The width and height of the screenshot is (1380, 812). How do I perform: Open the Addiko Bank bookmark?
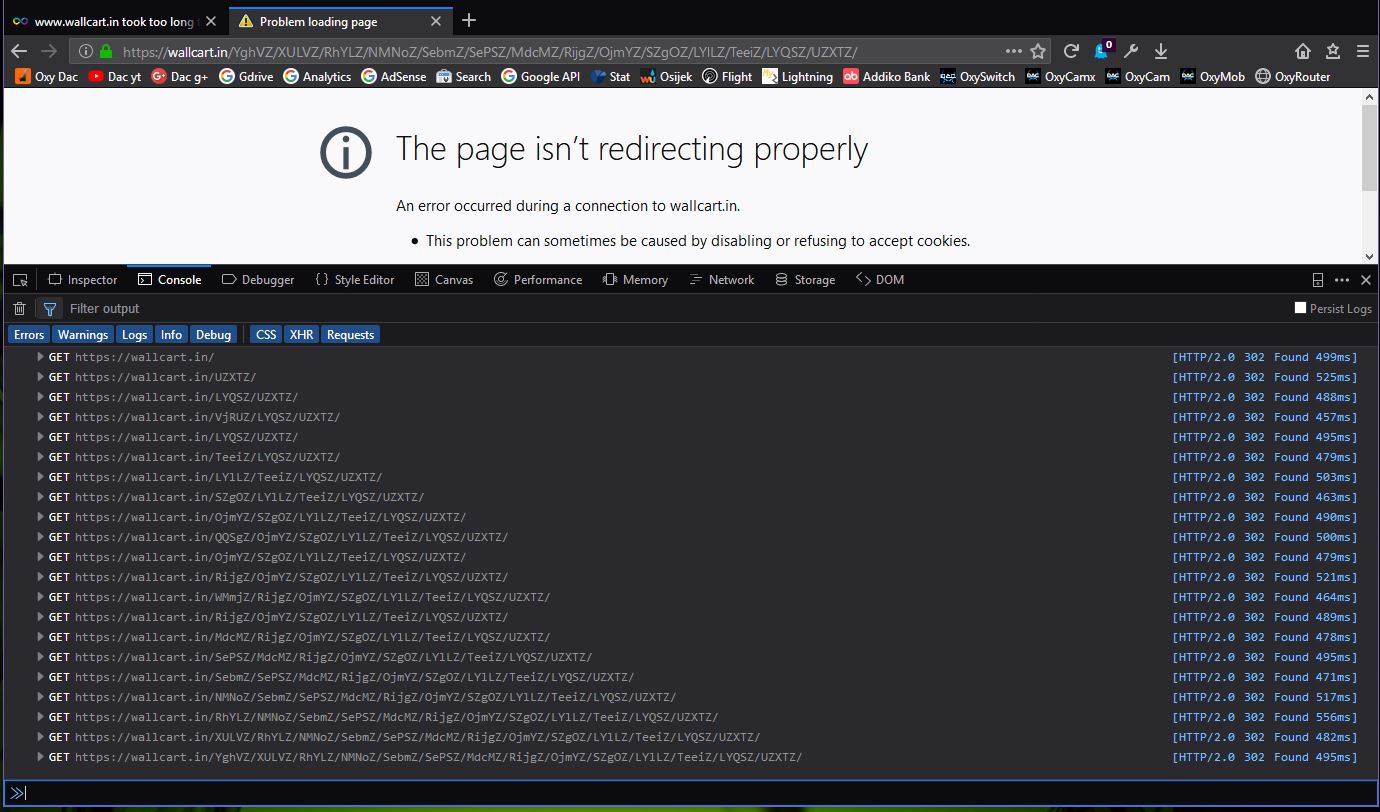(x=886, y=77)
